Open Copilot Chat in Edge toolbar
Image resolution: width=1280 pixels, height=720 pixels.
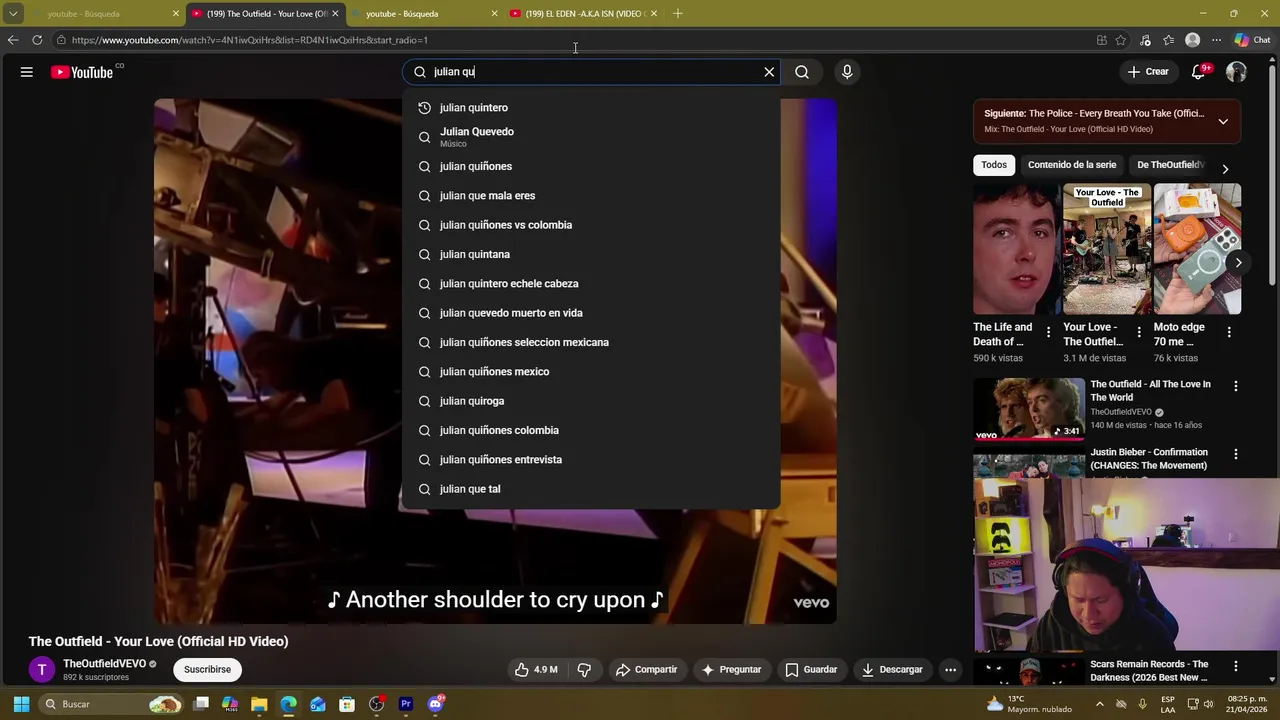1252,40
